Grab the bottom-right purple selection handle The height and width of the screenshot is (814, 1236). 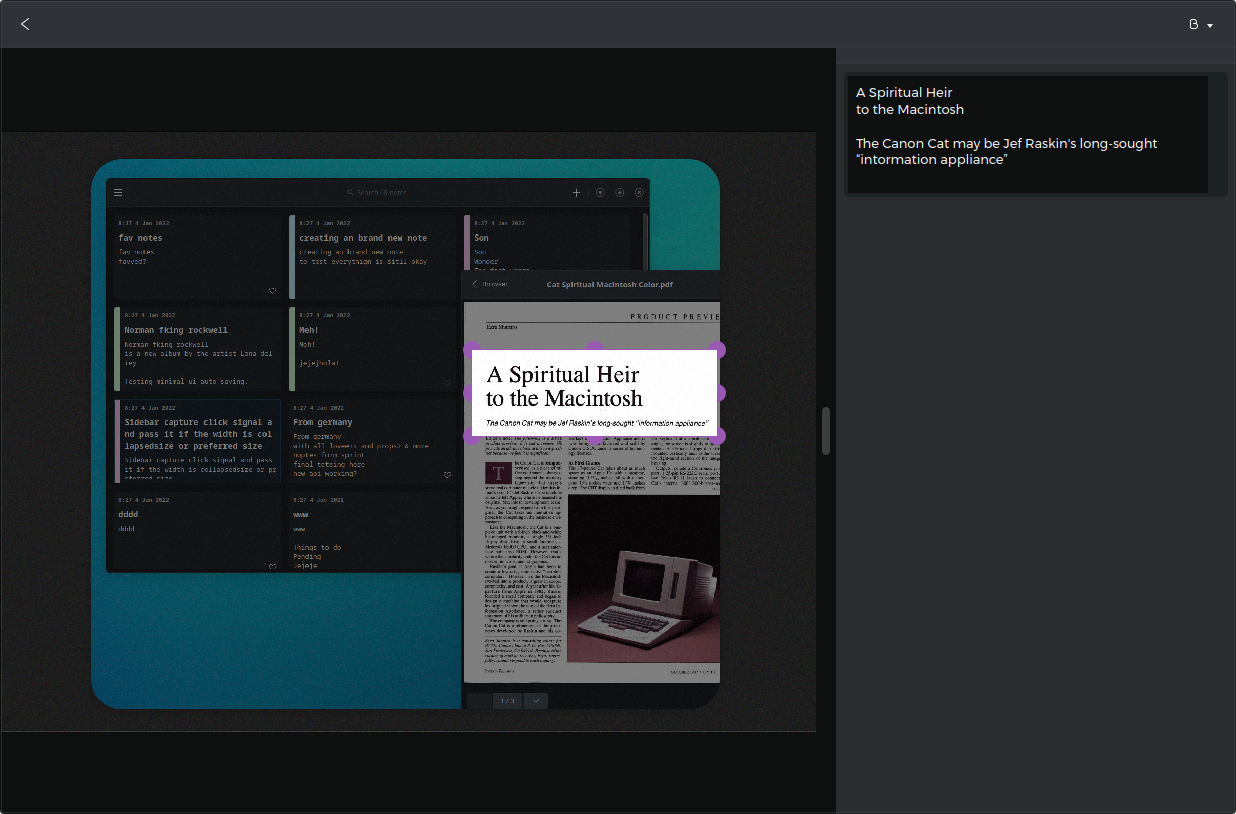point(717,436)
